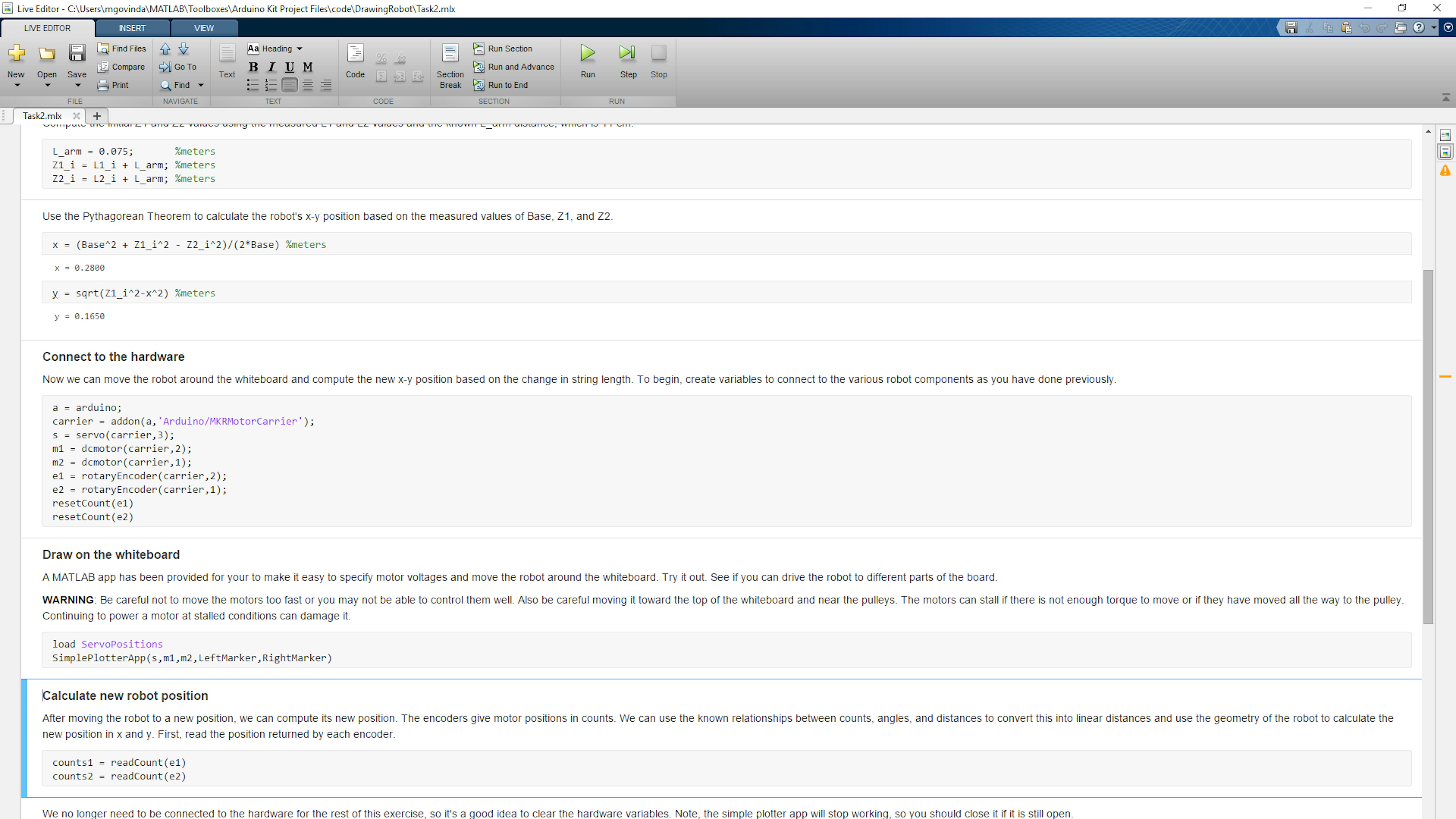Expand the New dropdown arrow
1456x819 pixels.
point(17,85)
